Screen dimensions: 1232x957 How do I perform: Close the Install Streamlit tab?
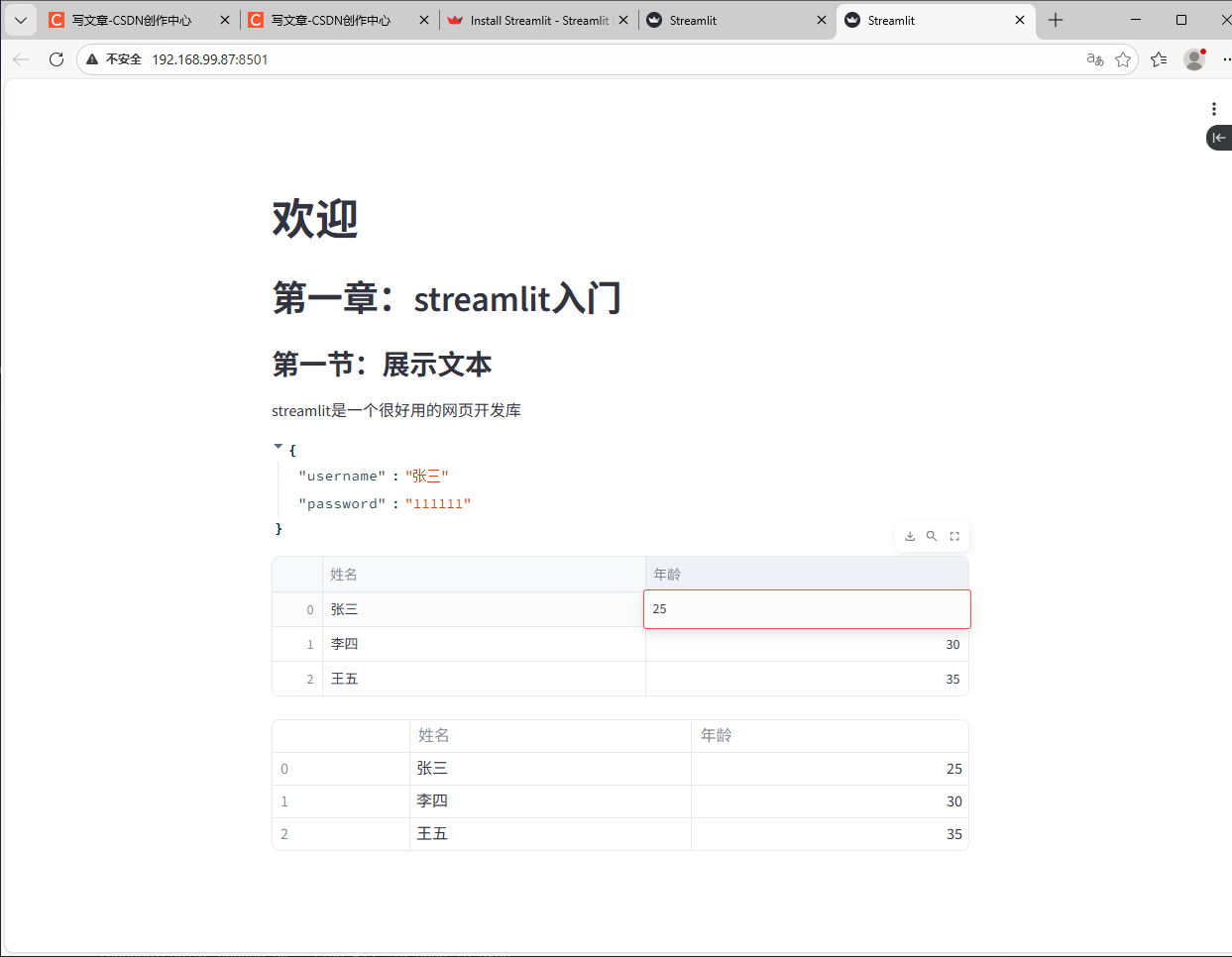(623, 20)
